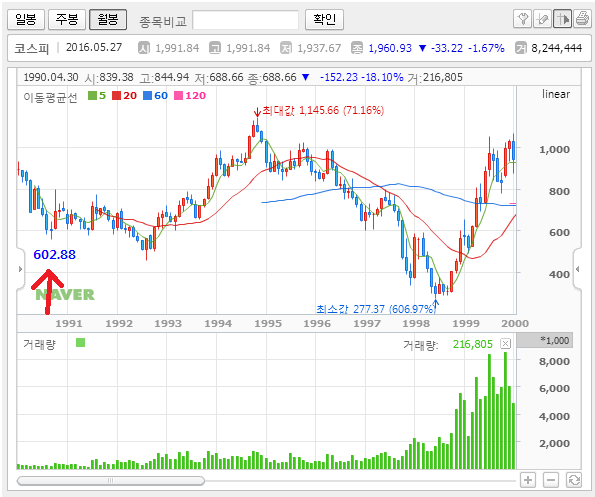Switch to the 일봉 daily candle view

pos(26,19)
